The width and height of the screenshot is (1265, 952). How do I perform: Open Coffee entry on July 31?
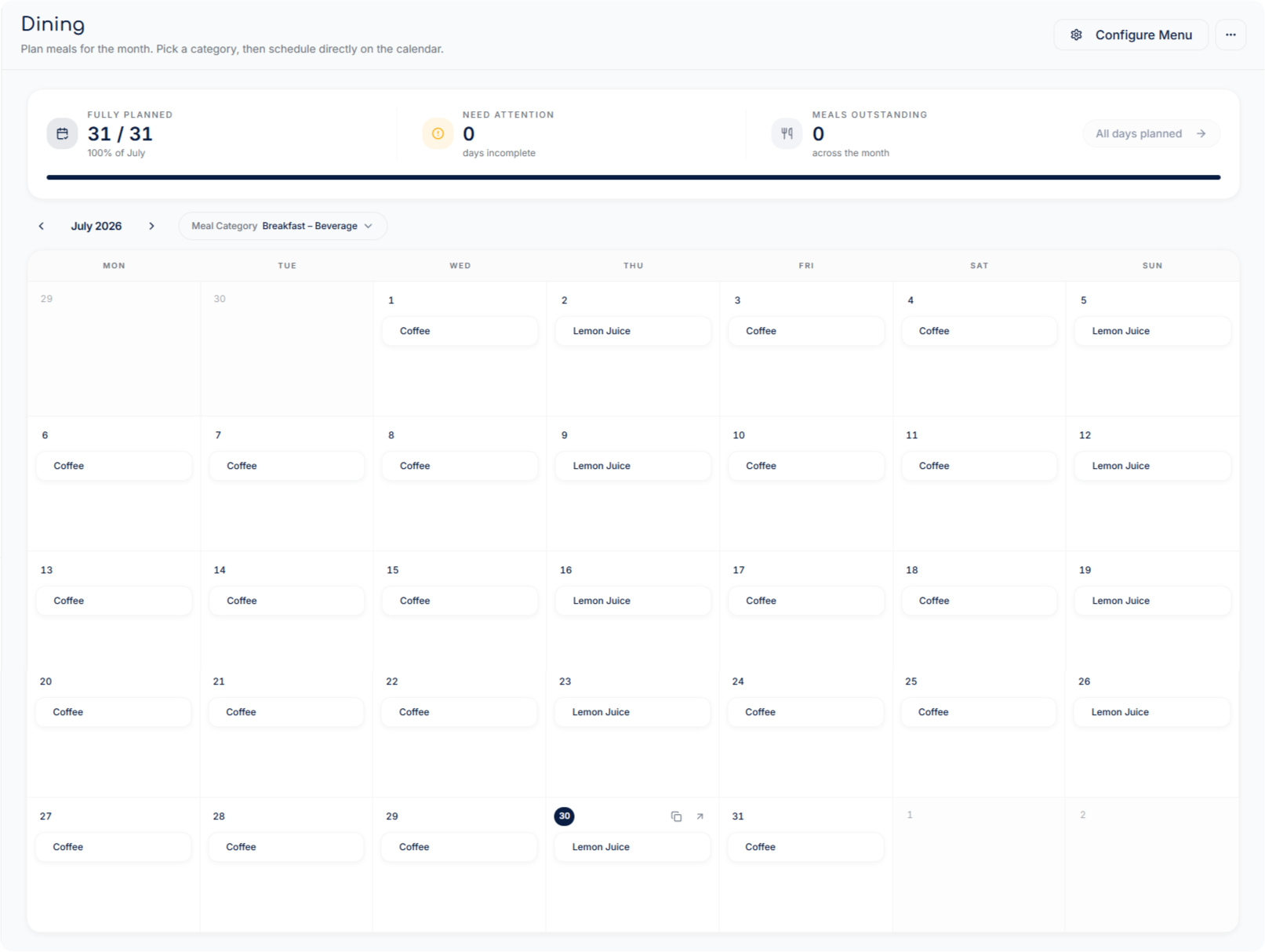(805, 847)
